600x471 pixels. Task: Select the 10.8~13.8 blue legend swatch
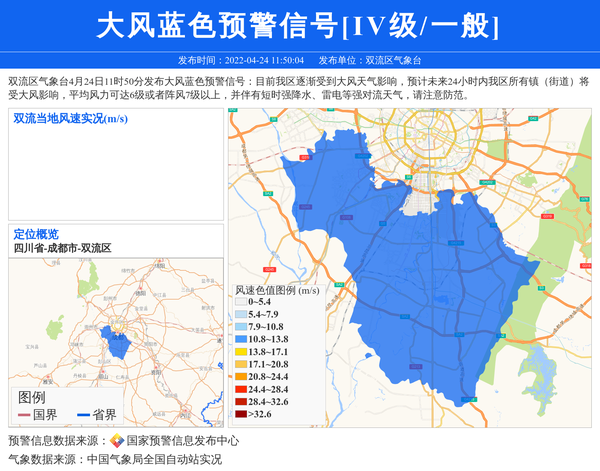(x=241, y=339)
